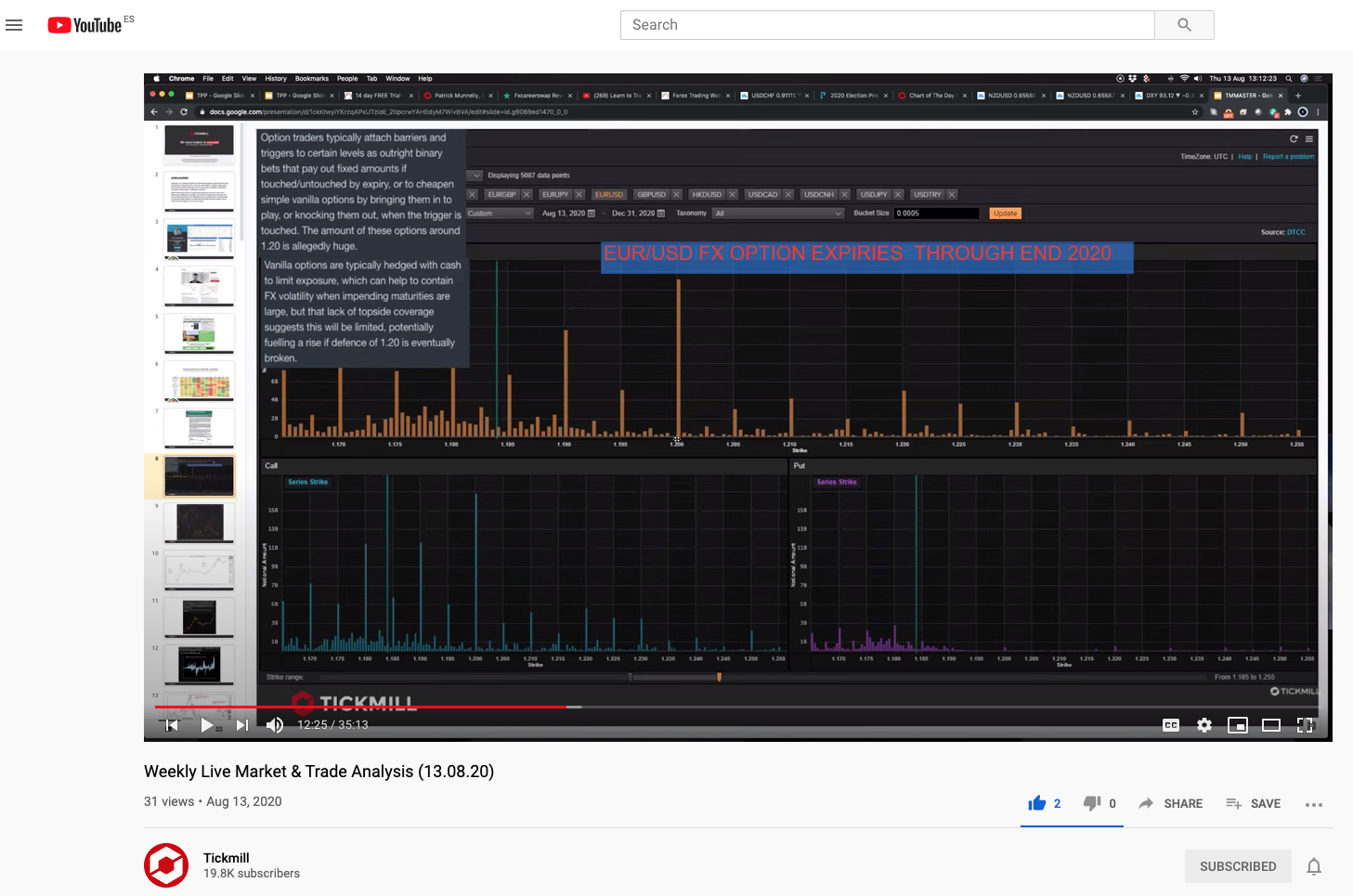Save video to a playlist
The height and width of the screenshot is (896, 1353).
point(1253,803)
